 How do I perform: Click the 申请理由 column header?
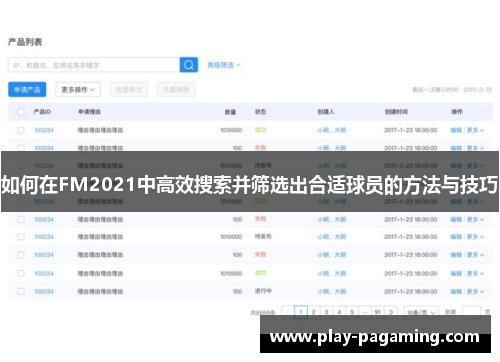coord(89,112)
